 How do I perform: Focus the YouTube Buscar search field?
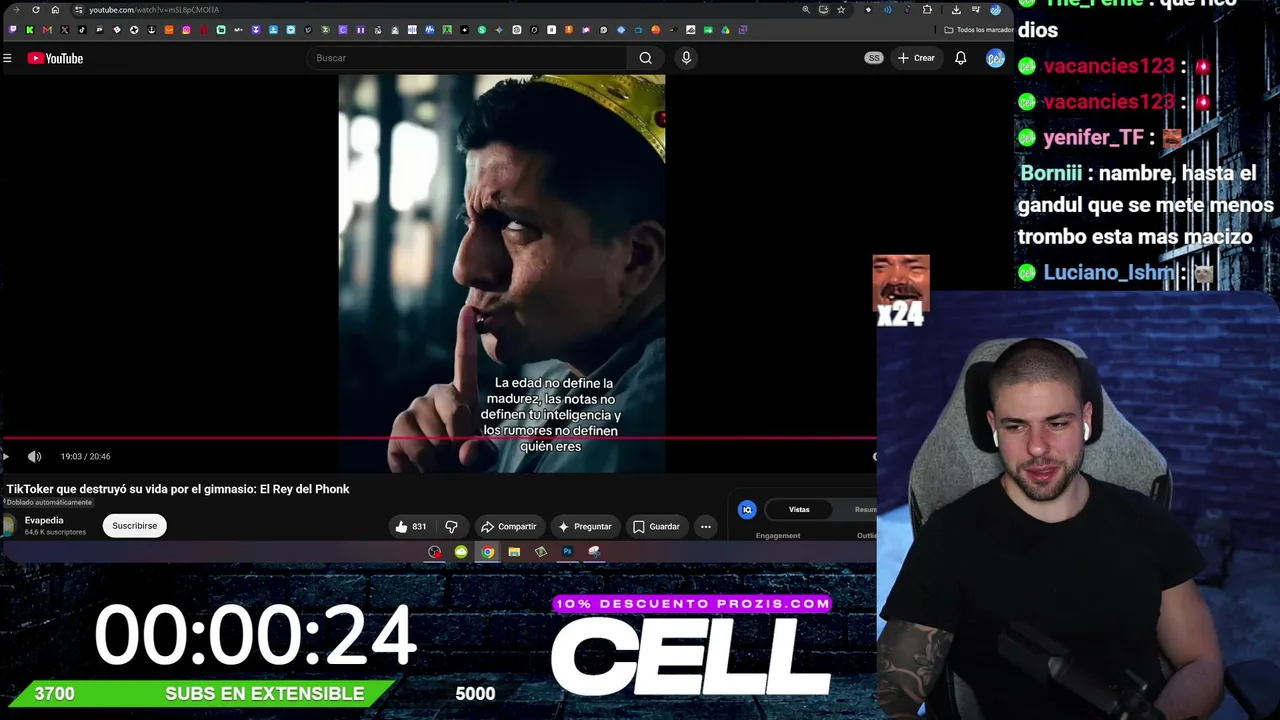(x=468, y=58)
